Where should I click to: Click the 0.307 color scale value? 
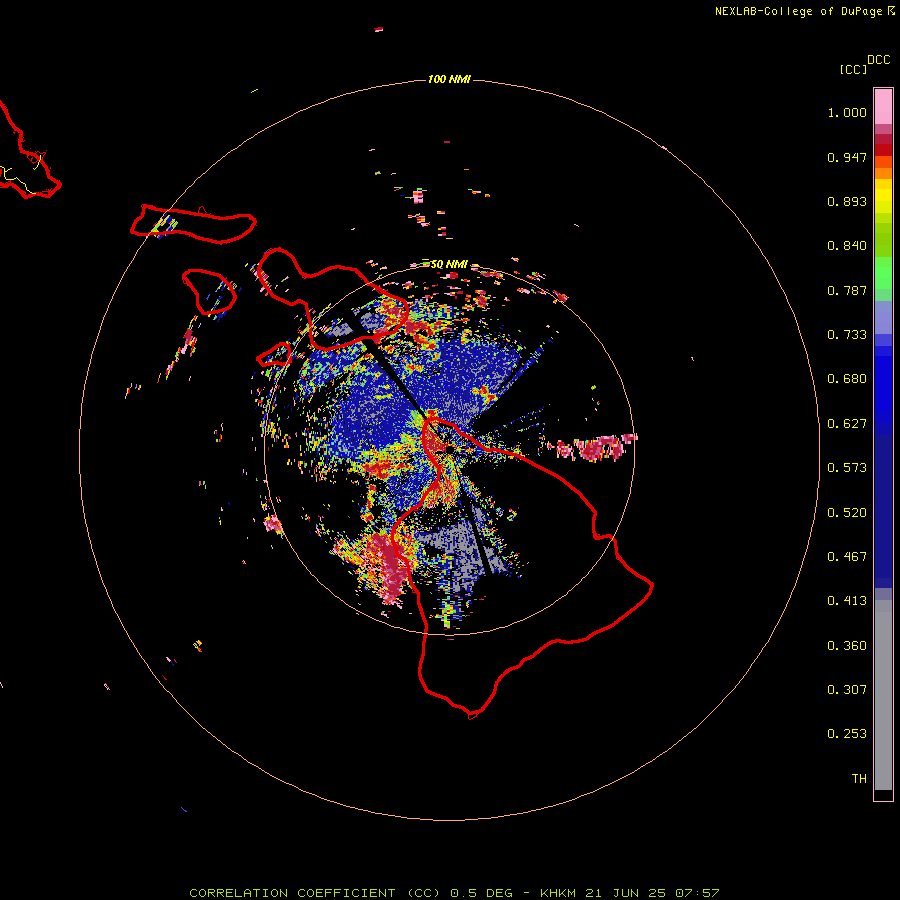(847, 690)
